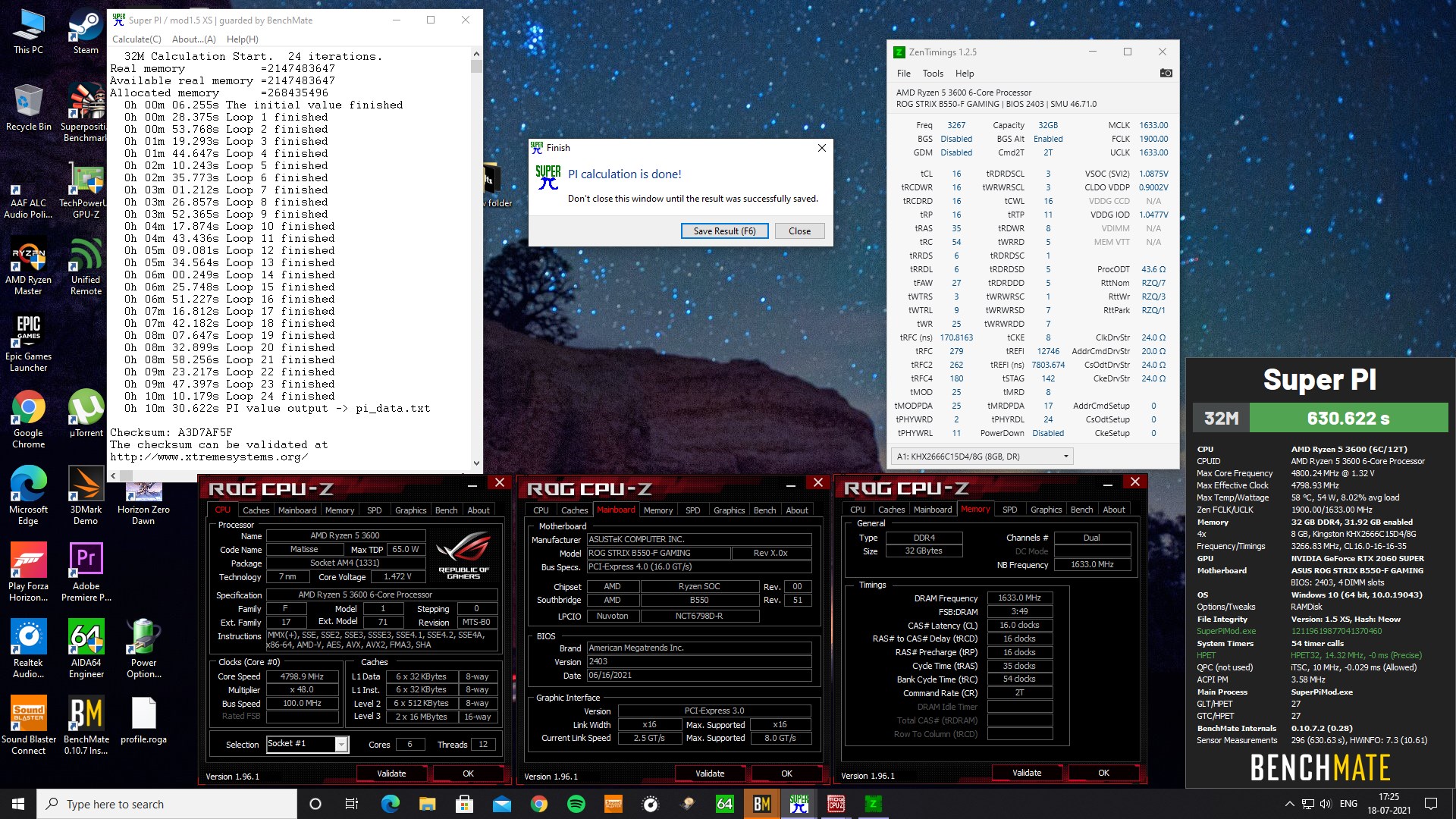Open AIDA64 Engineer desktop icon
The width and height of the screenshot is (1456, 819).
86,649
